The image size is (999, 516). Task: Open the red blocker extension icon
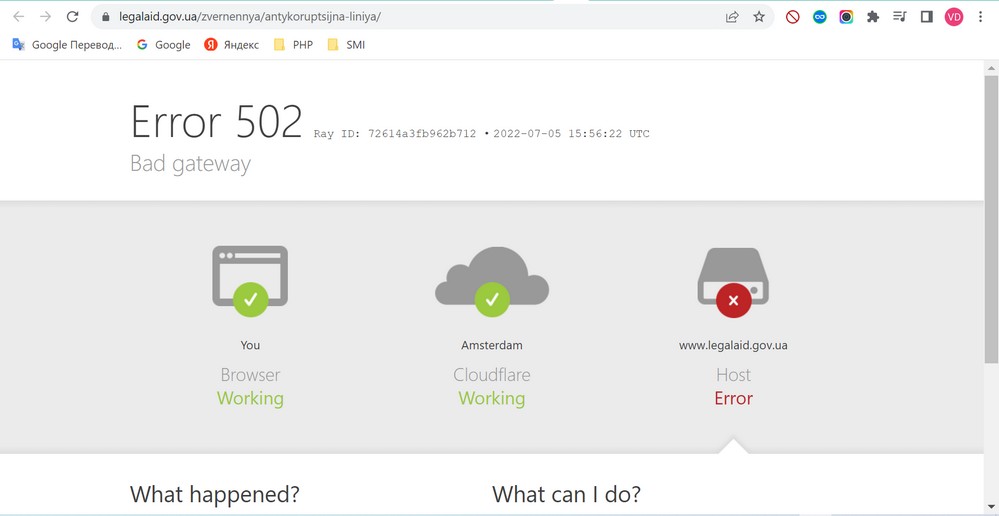click(793, 17)
